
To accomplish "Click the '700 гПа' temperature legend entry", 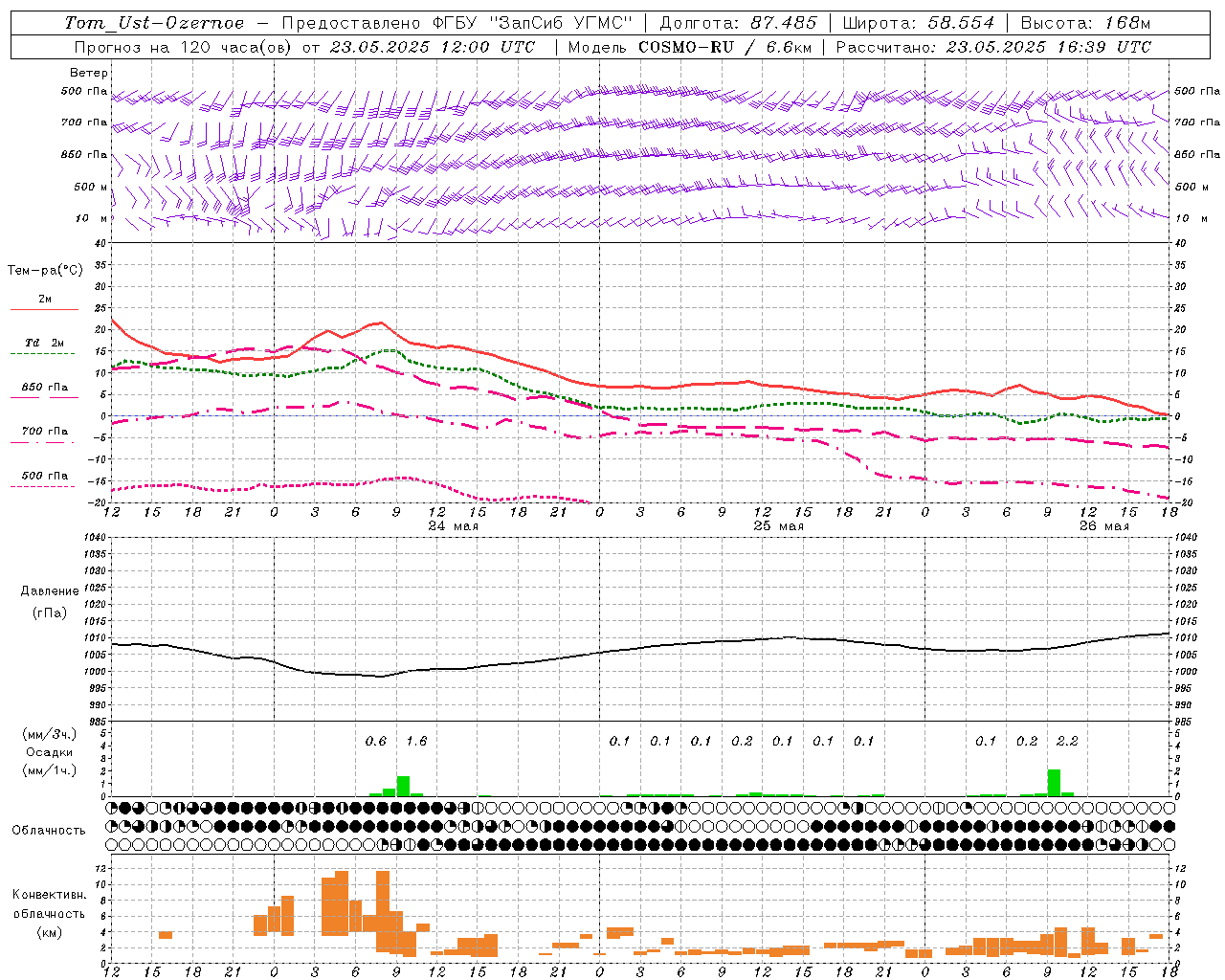I will coord(45,432).
